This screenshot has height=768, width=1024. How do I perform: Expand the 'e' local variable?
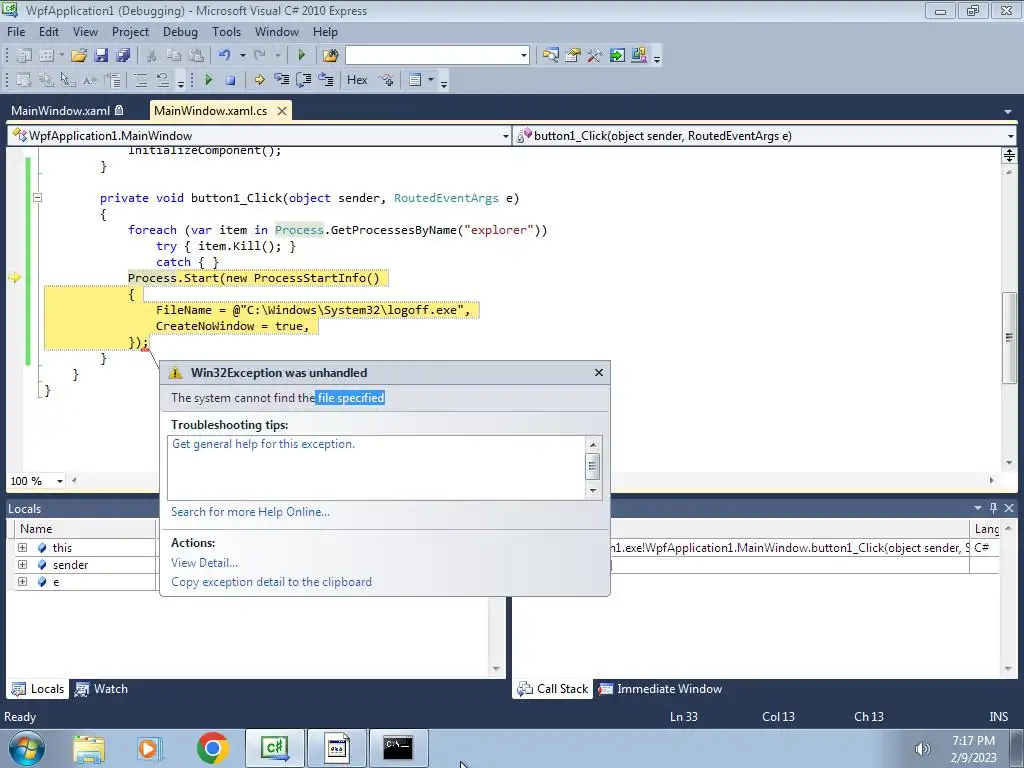click(x=23, y=581)
